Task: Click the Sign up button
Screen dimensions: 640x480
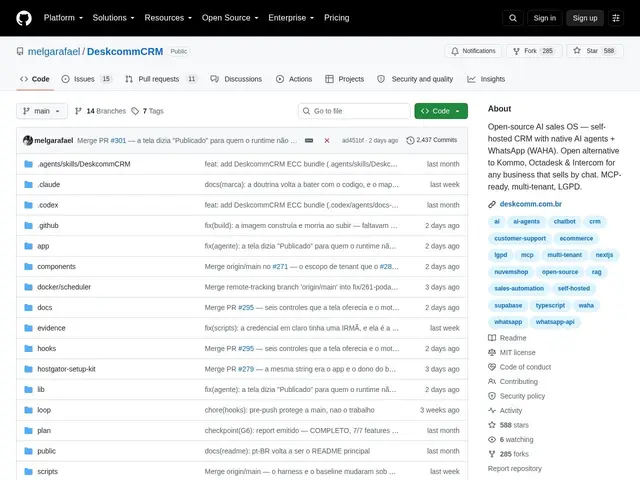Action: 584,18
